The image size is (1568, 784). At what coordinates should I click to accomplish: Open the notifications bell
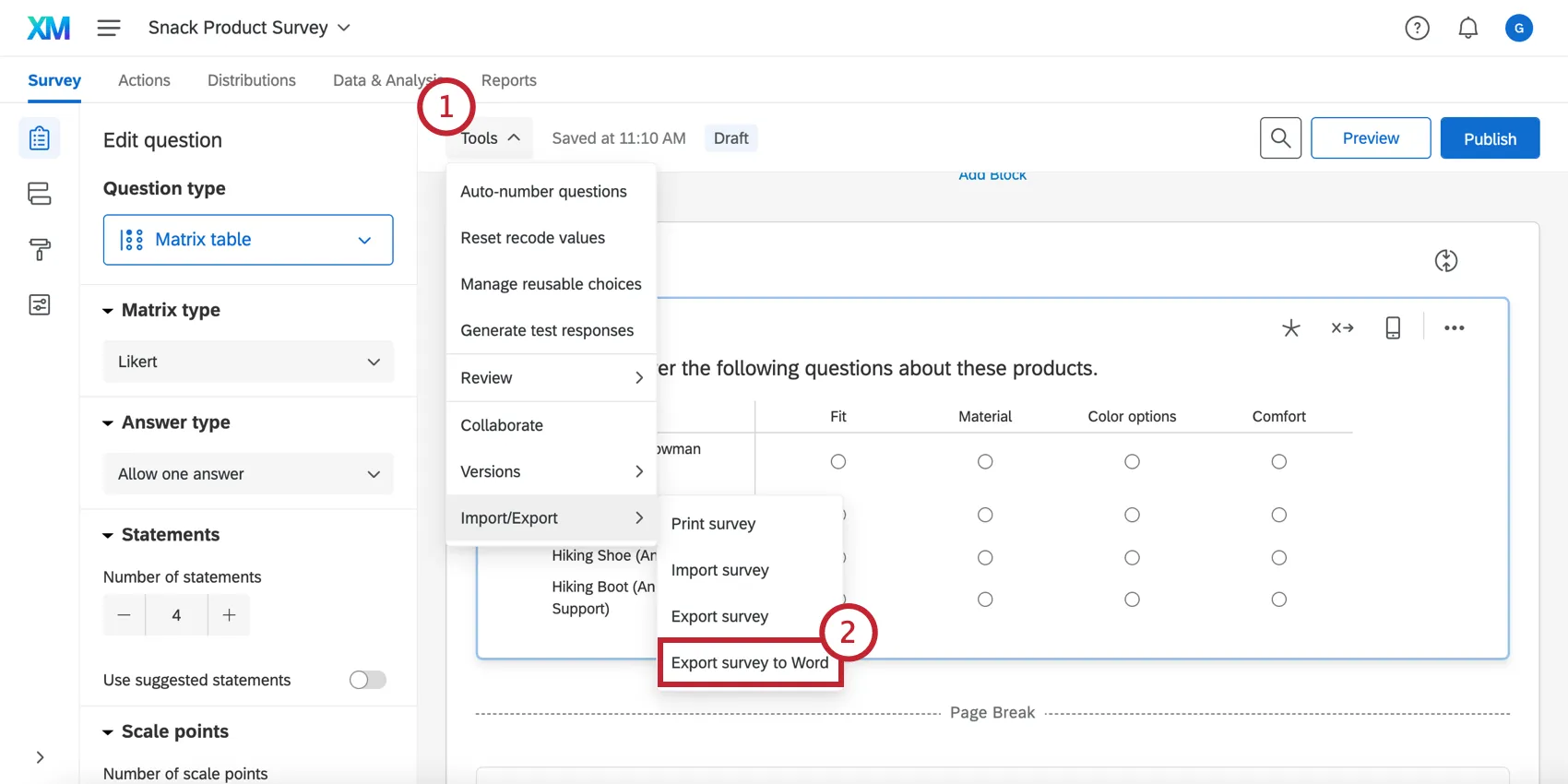(1467, 29)
